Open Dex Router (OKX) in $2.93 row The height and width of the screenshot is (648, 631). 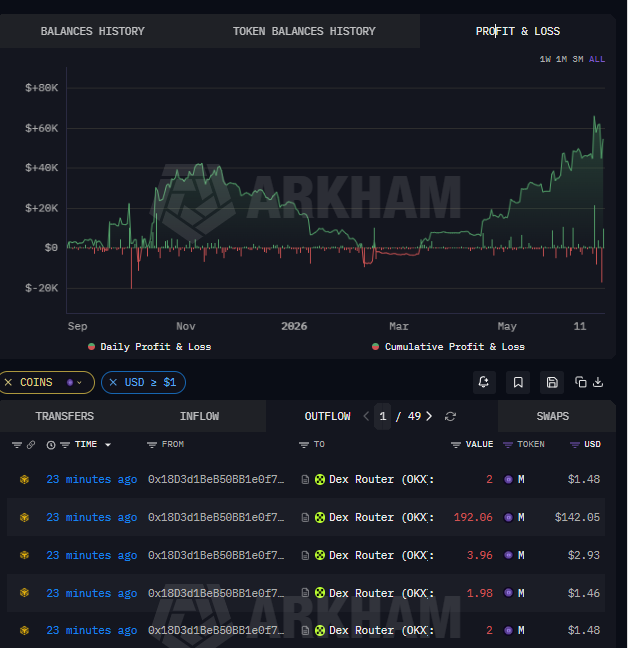(382, 555)
